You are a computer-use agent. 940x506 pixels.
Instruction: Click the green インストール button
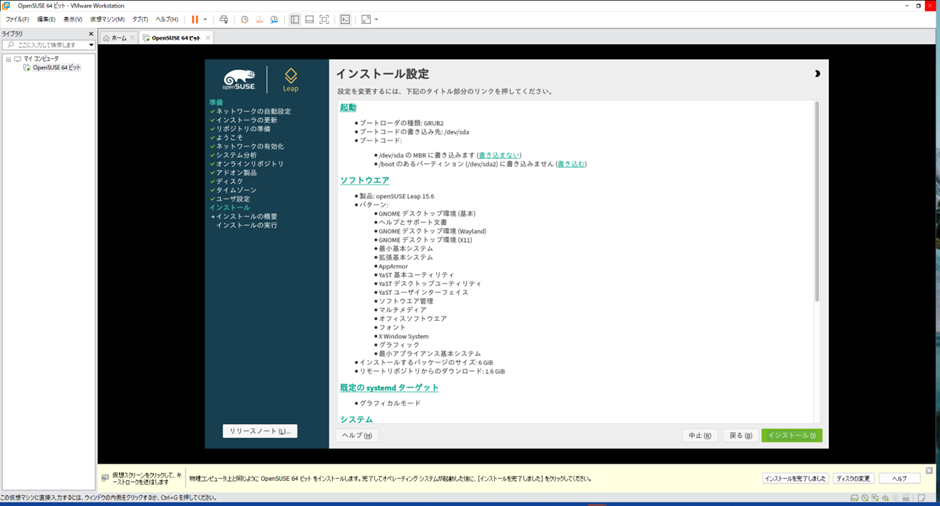tap(791, 435)
